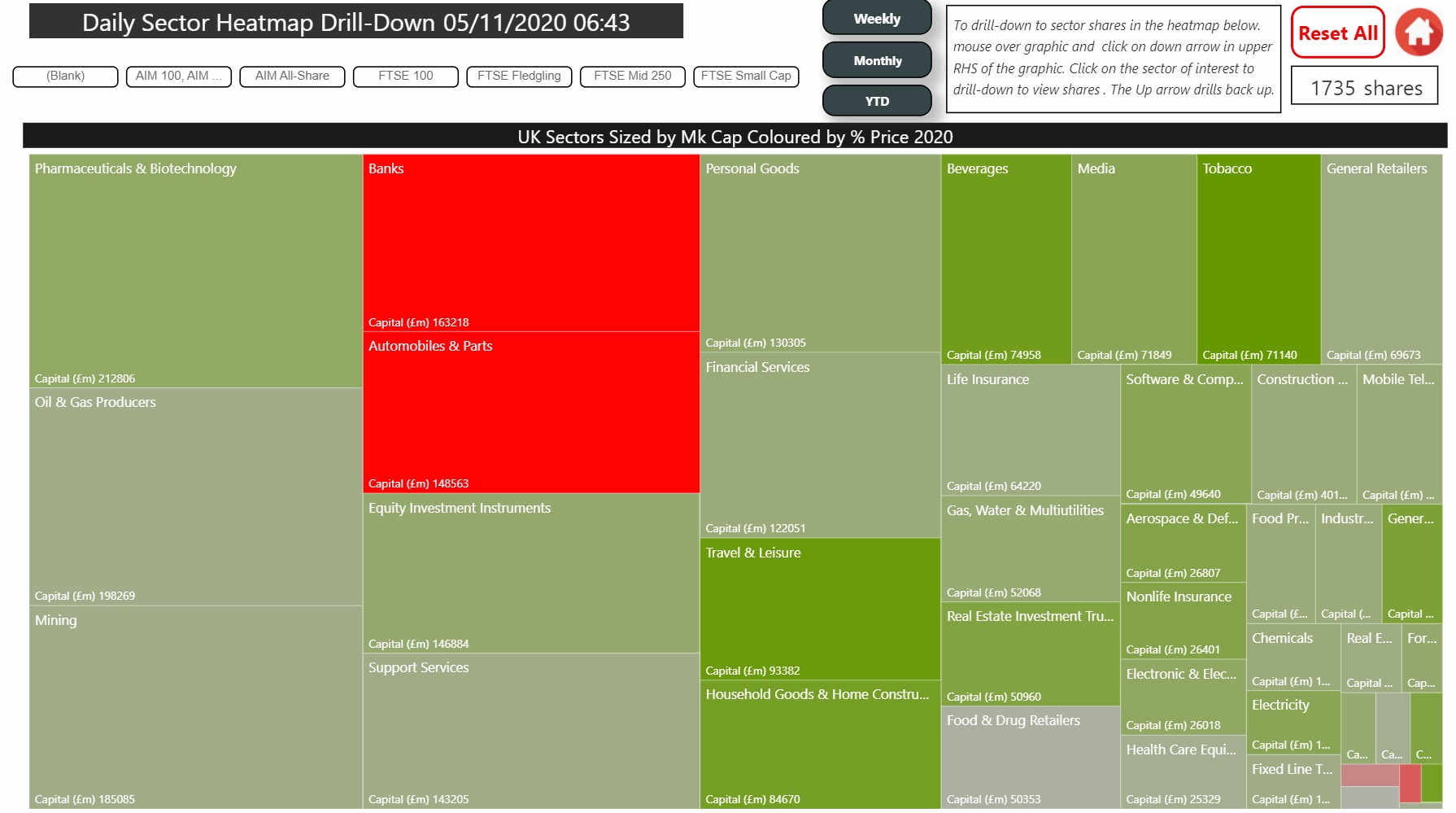Click the Life Insurance sector tile

[x=1030, y=430]
